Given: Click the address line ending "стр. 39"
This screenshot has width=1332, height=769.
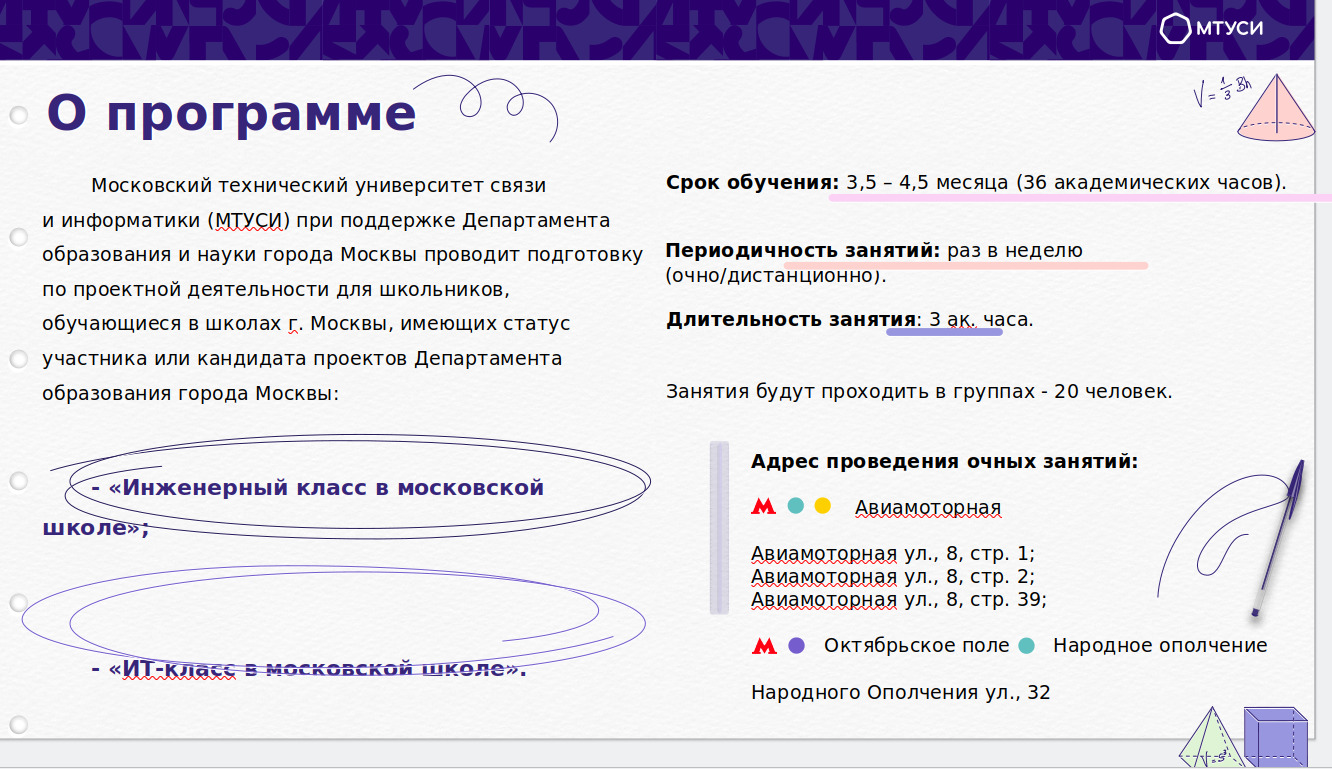Looking at the screenshot, I should coord(898,599).
